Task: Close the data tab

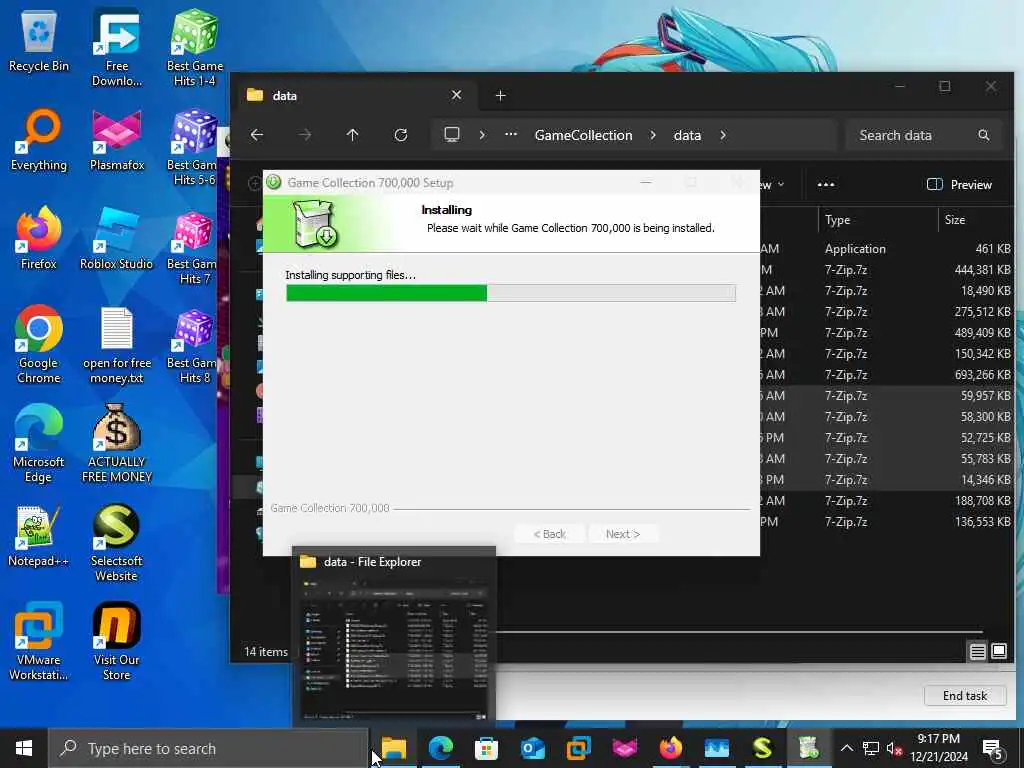Action: click(456, 95)
